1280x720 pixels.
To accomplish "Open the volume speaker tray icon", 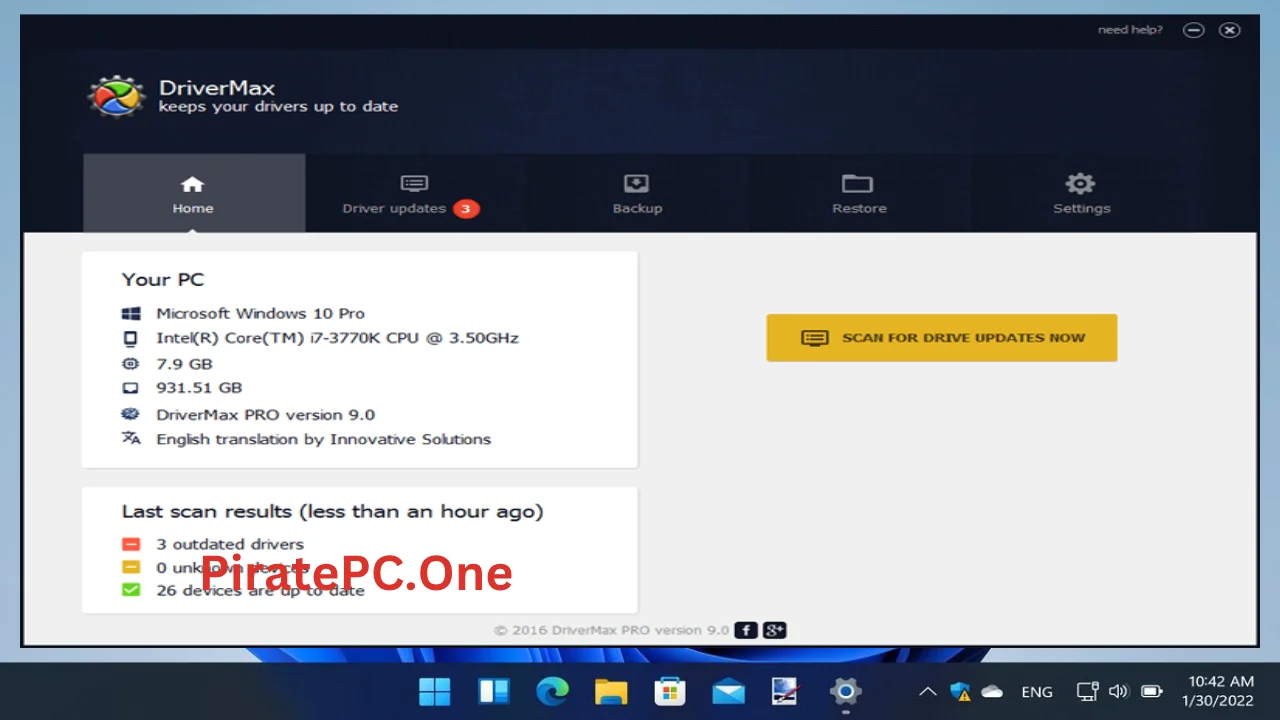I will point(1119,691).
